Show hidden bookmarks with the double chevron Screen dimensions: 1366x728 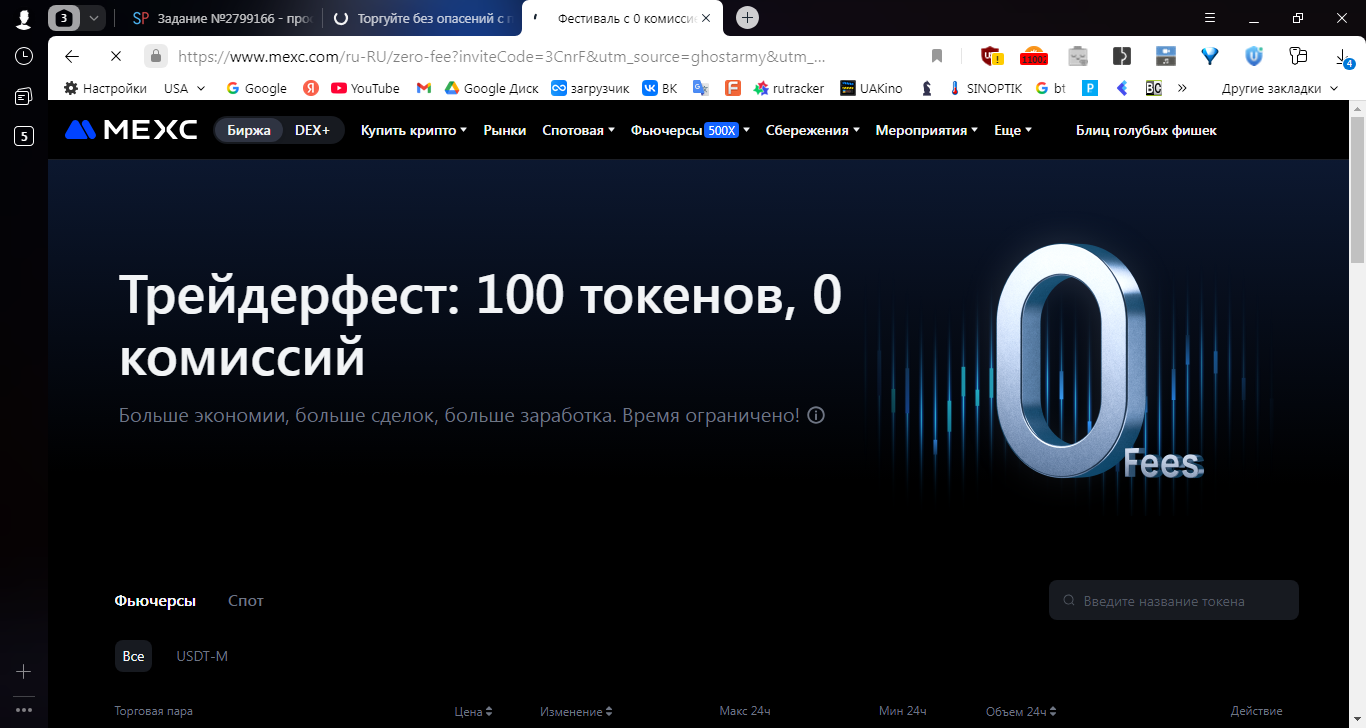click(1183, 88)
